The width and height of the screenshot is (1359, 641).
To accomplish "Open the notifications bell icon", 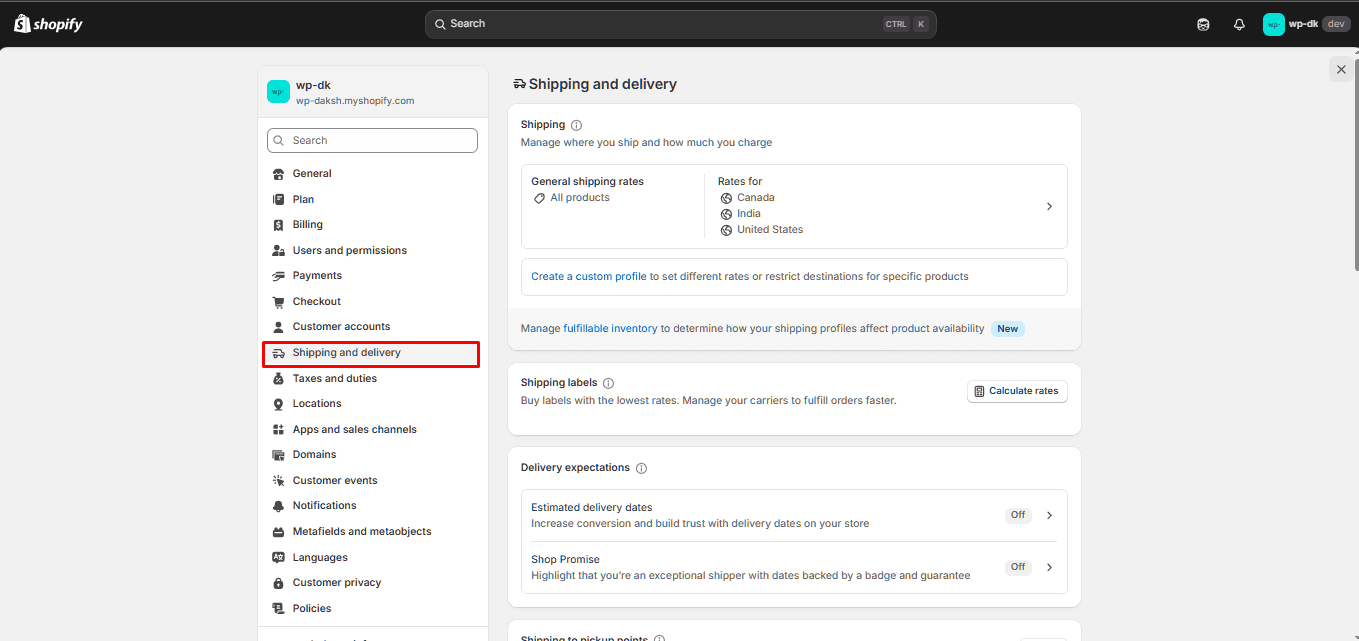I will [1239, 25].
